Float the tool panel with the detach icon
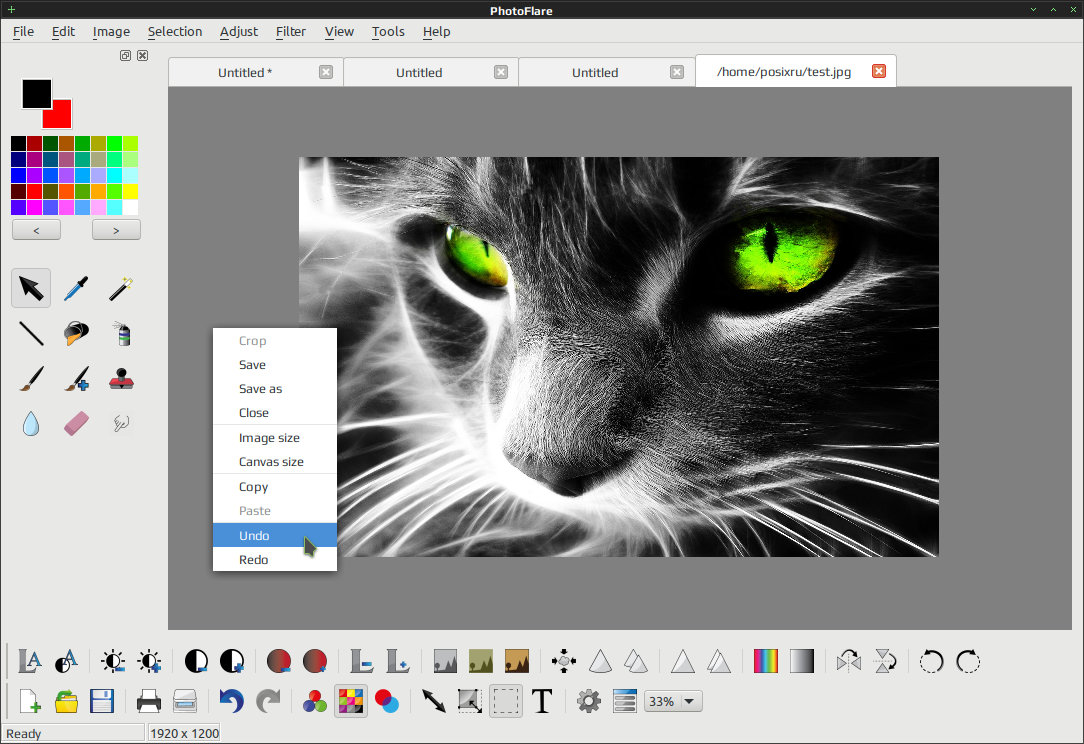This screenshot has height=744, width=1084. tap(125, 55)
